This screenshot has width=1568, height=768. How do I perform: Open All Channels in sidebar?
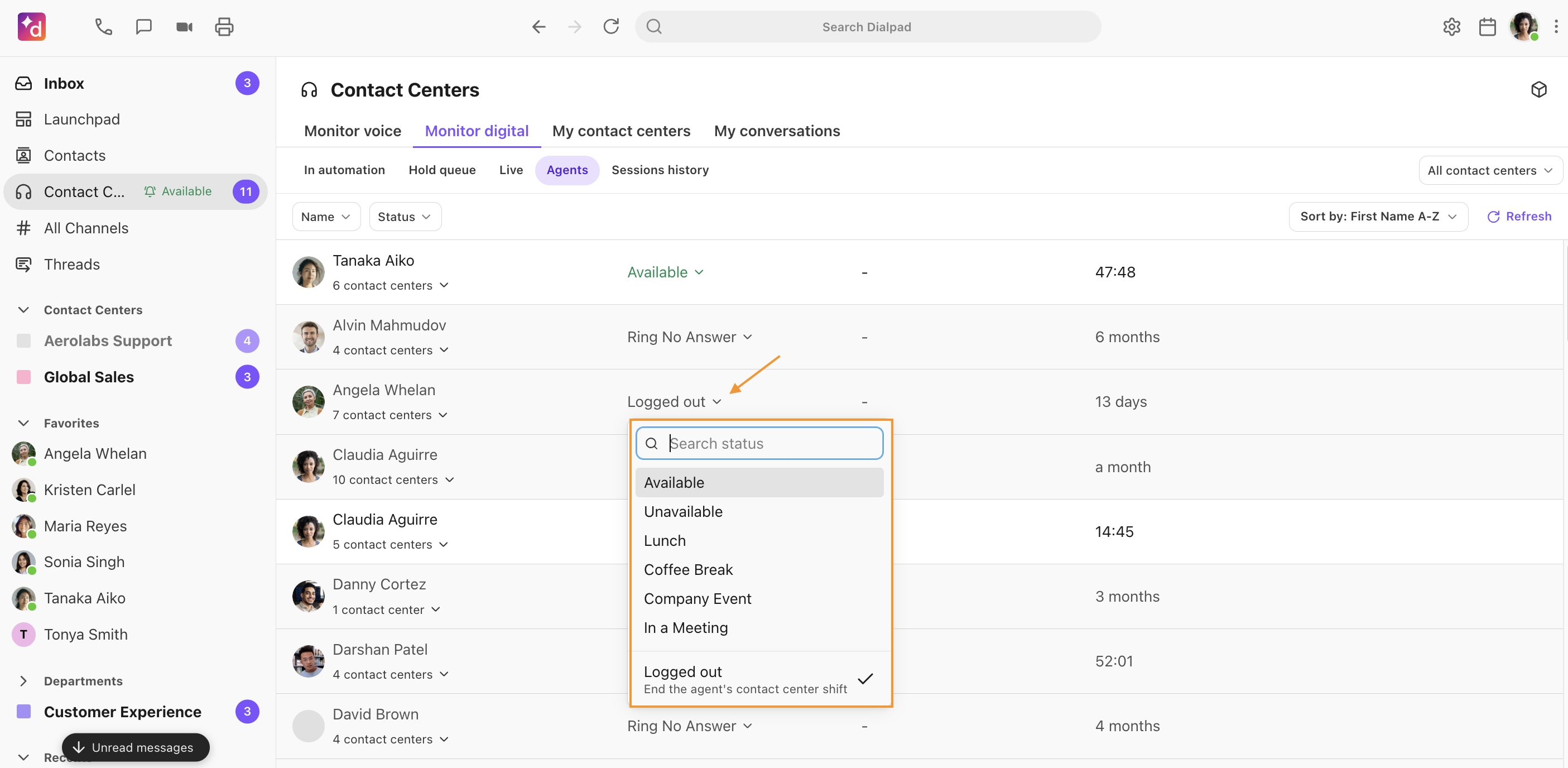click(x=135, y=228)
